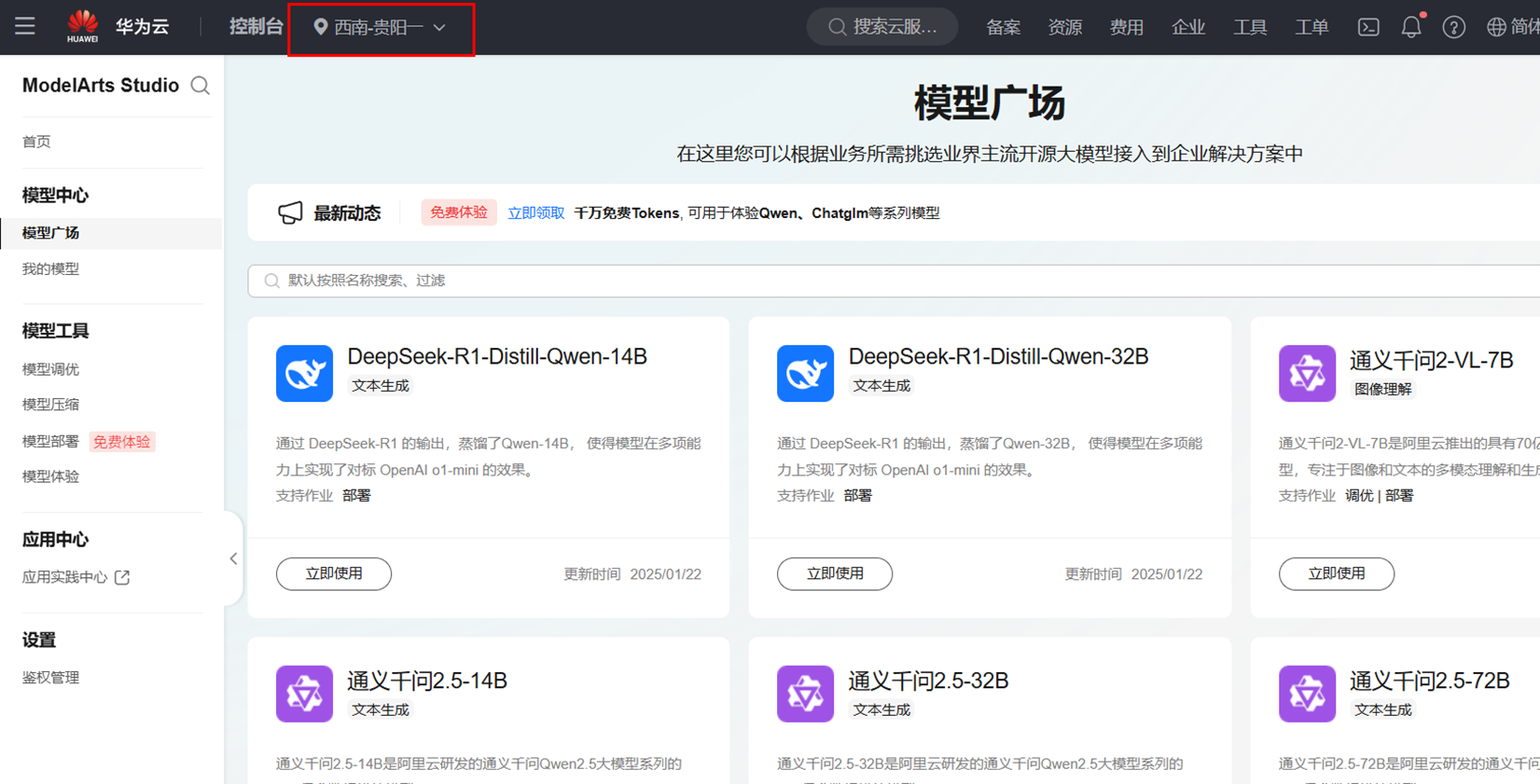
Task: Click the location pin icon for region
Action: 320,27
